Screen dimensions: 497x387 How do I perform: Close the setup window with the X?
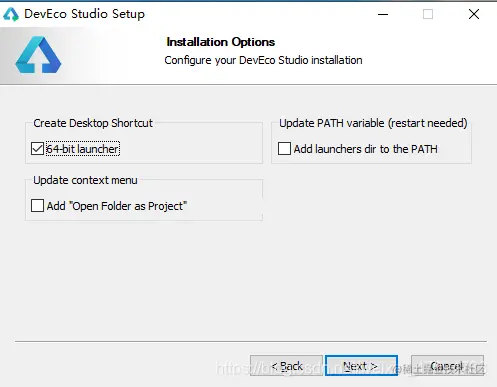pyautogui.click(x=474, y=14)
